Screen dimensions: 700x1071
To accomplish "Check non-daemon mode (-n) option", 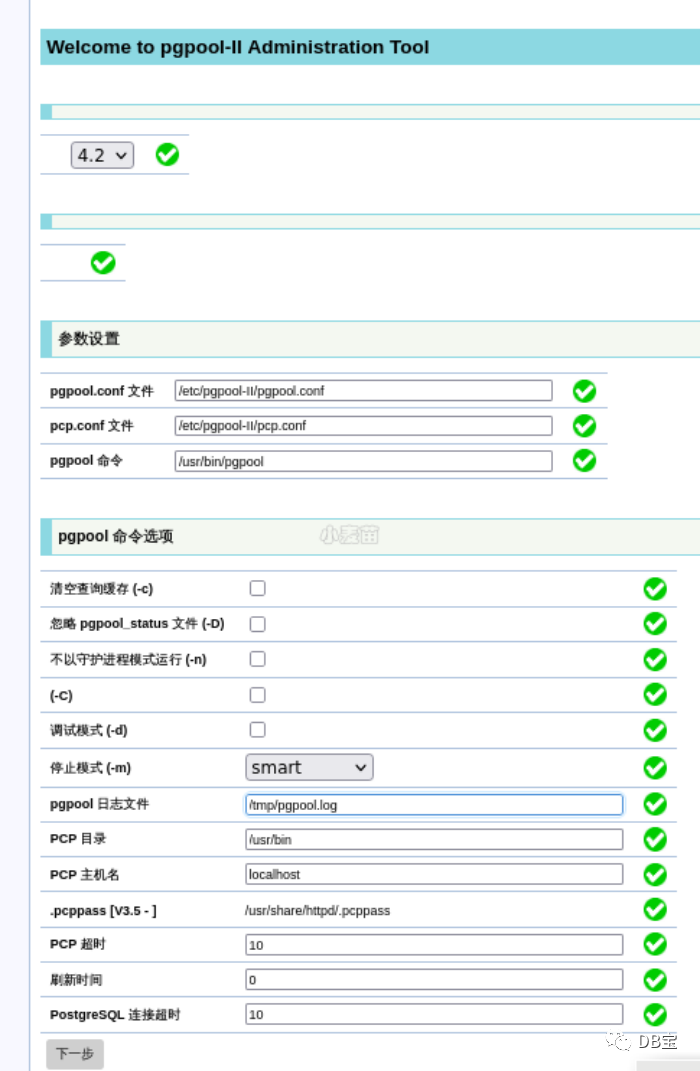I will (257, 659).
